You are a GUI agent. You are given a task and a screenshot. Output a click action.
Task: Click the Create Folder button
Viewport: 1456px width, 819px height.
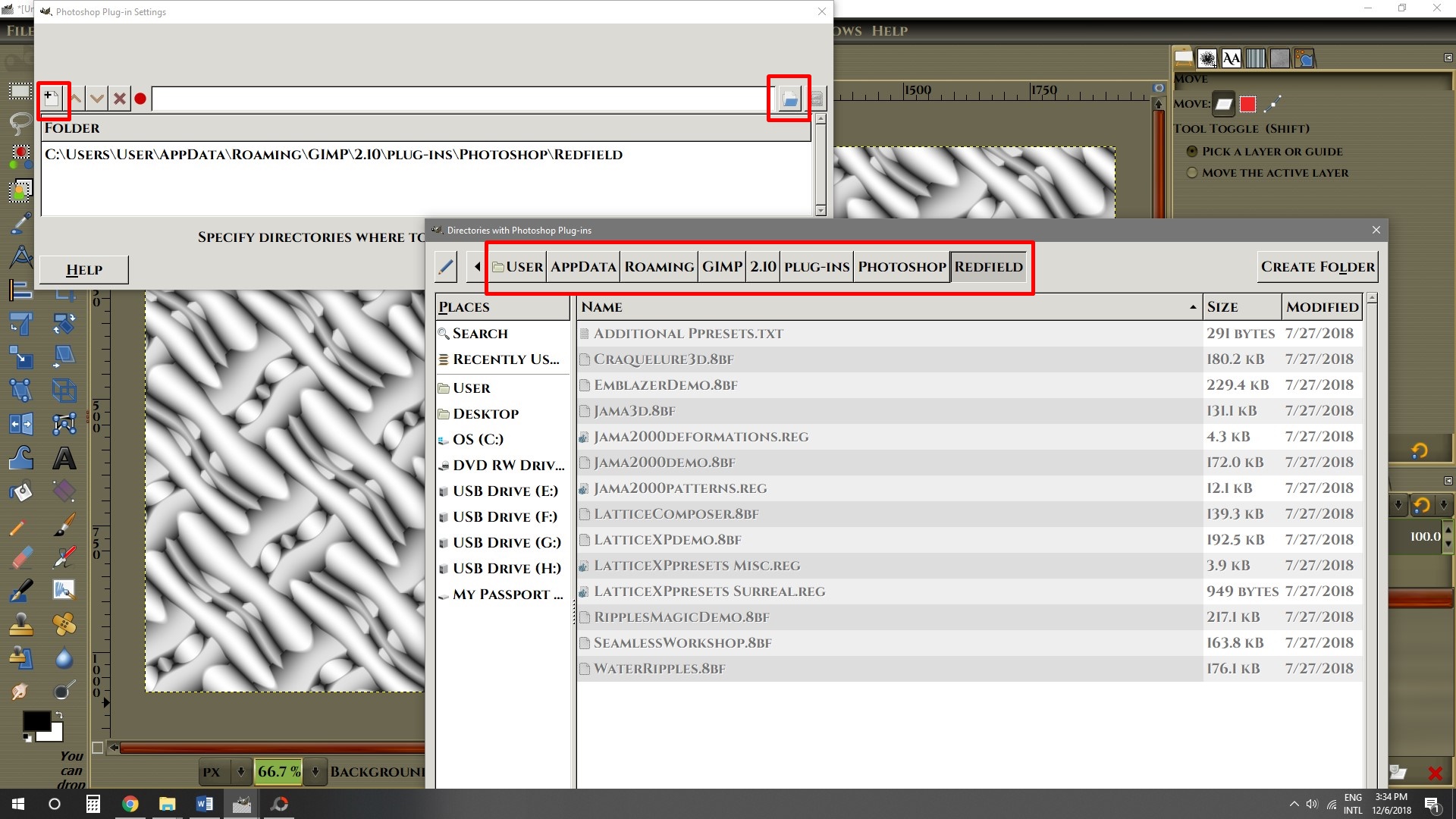(1317, 267)
